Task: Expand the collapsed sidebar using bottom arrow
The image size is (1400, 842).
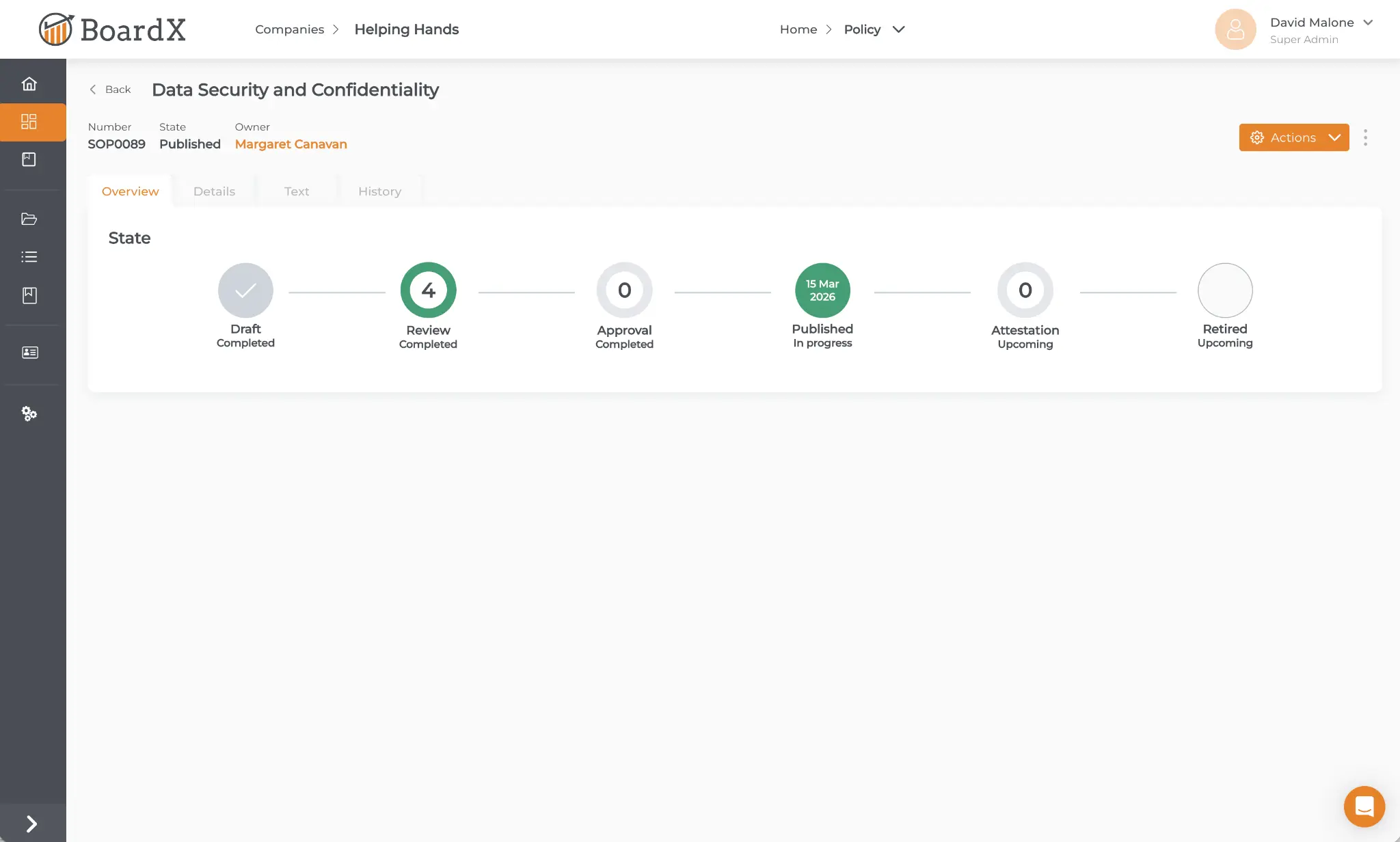Action: (x=31, y=823)
